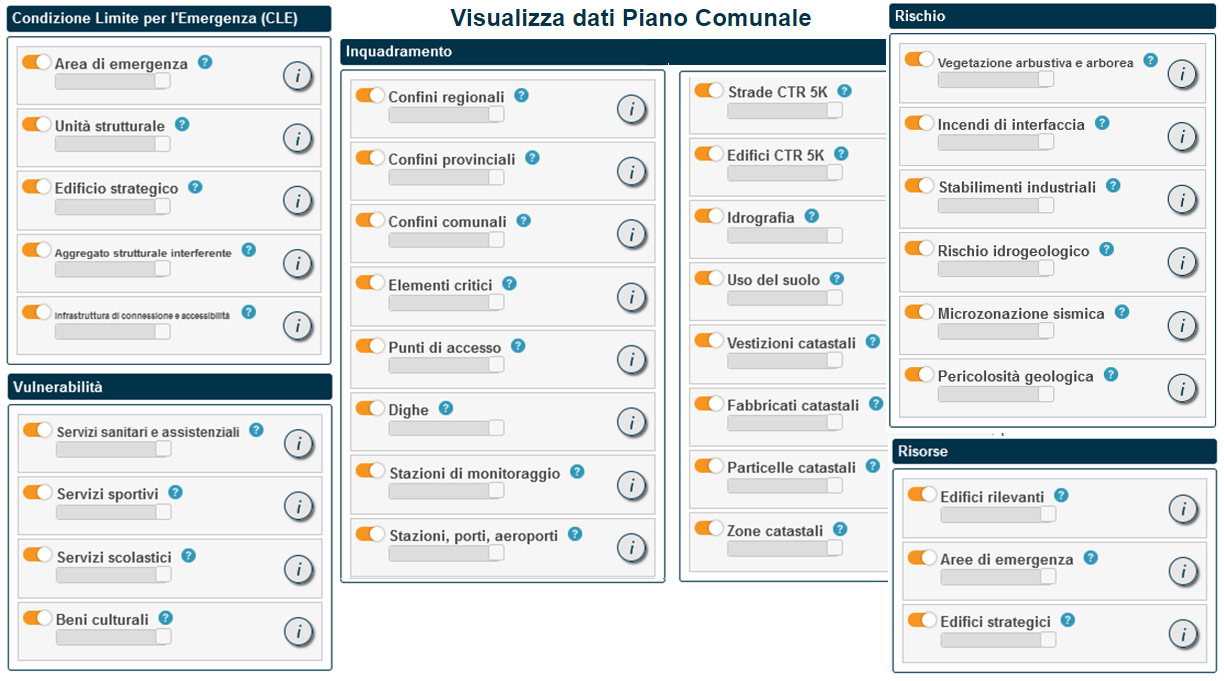
Task: Click the Punti di accesso opacity slider
Action: tap(446, 365)
